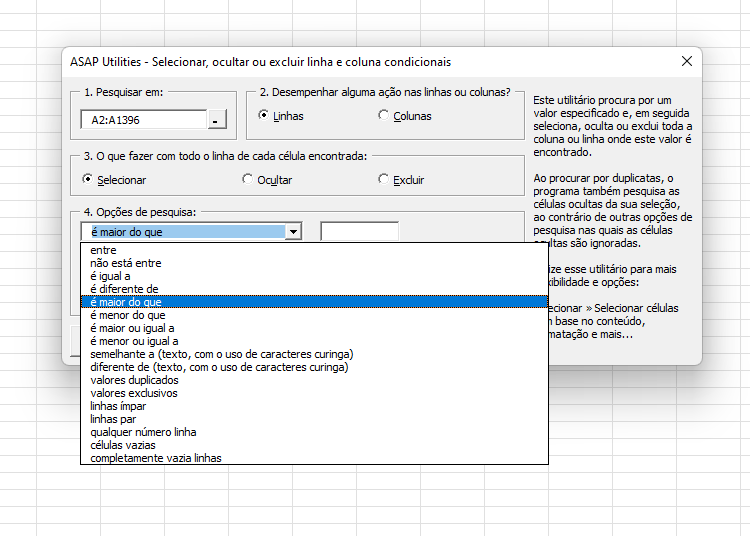Collapse the search options dropdown arrow

pyautogui.click(x=293, y=232)
